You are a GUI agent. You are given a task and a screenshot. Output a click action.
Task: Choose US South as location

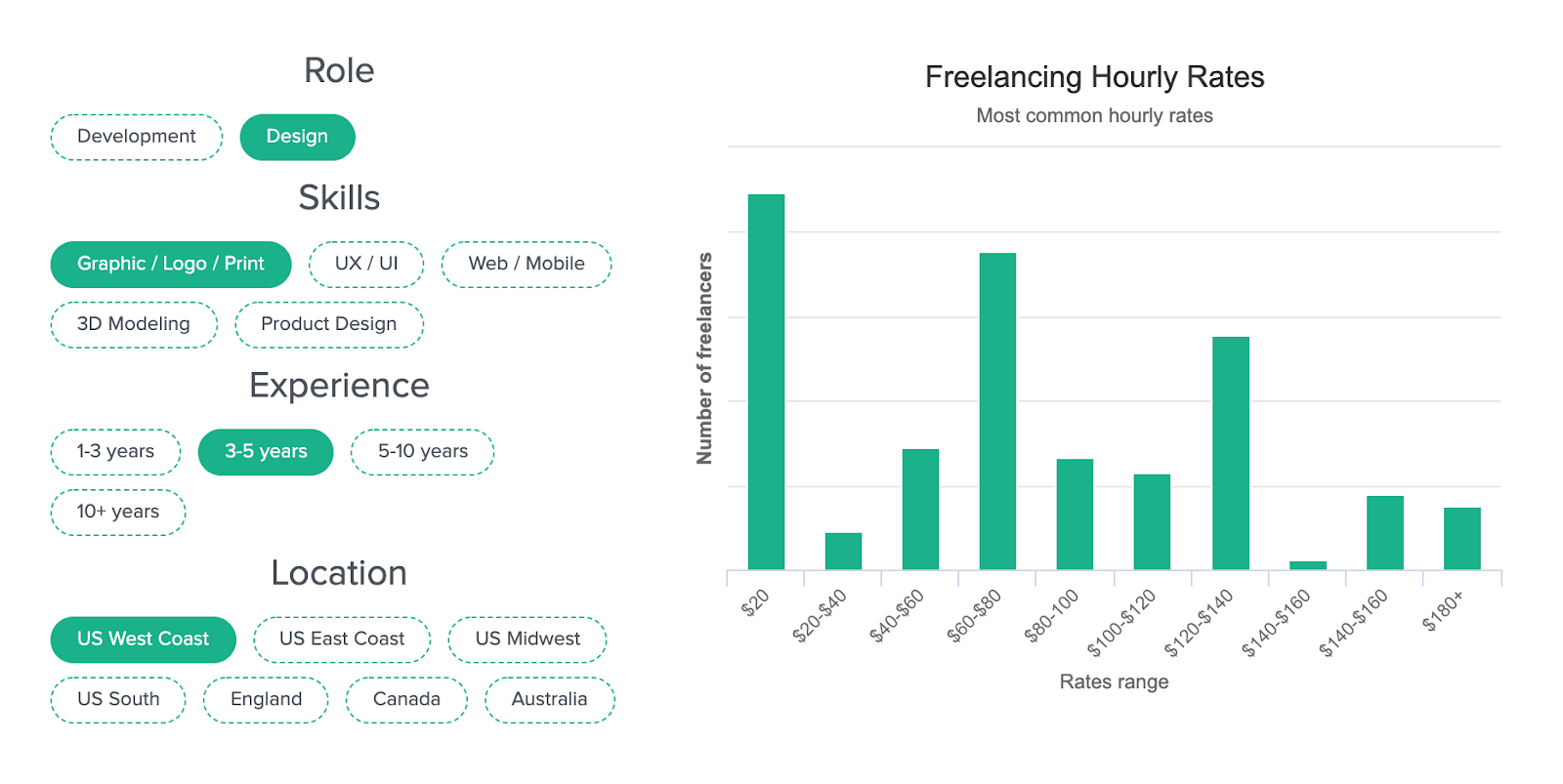(118, 700)
